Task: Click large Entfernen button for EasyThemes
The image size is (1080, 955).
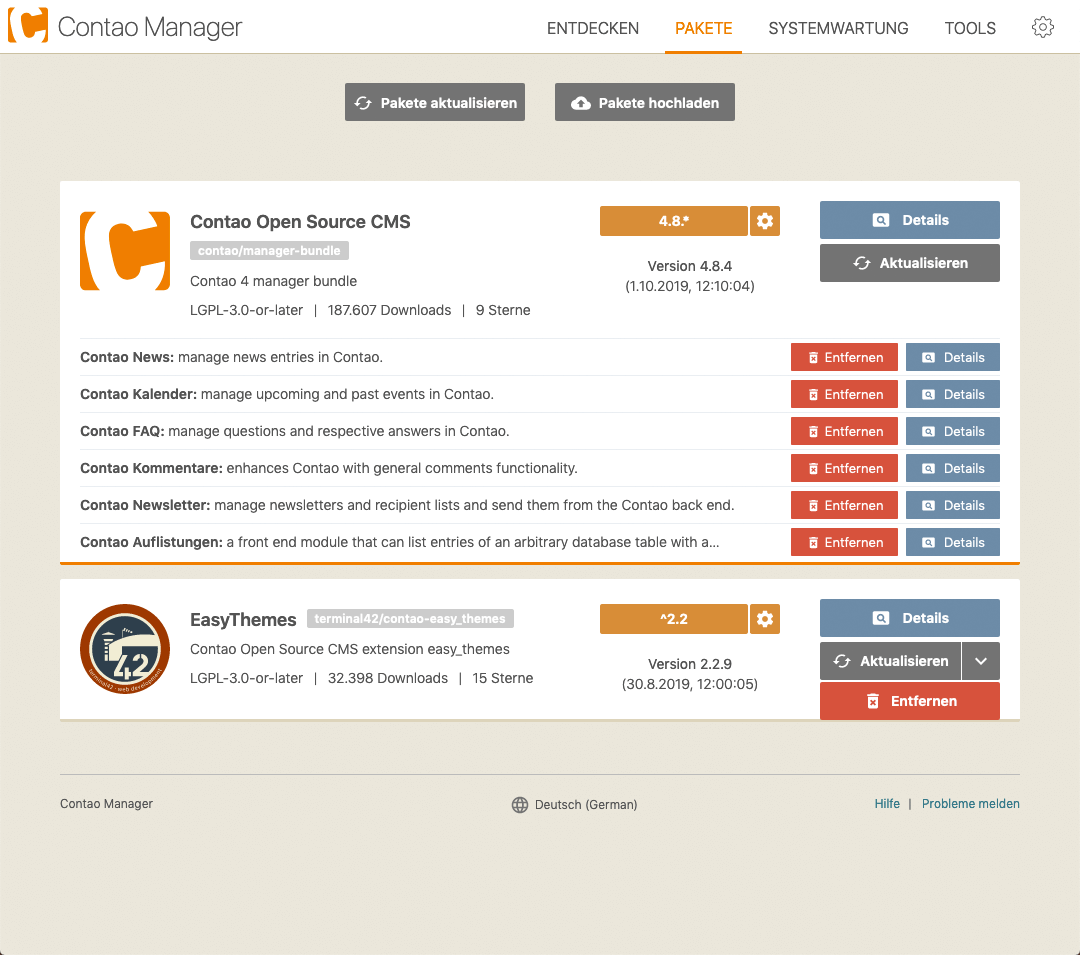Action: coord(909,701)
